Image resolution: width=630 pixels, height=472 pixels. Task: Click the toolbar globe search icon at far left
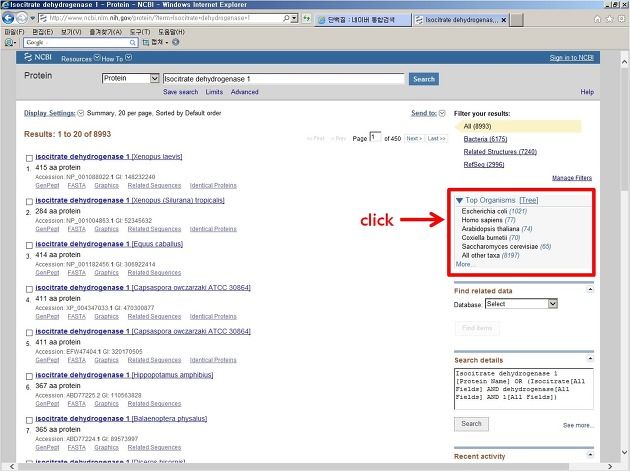pos(8,43)
